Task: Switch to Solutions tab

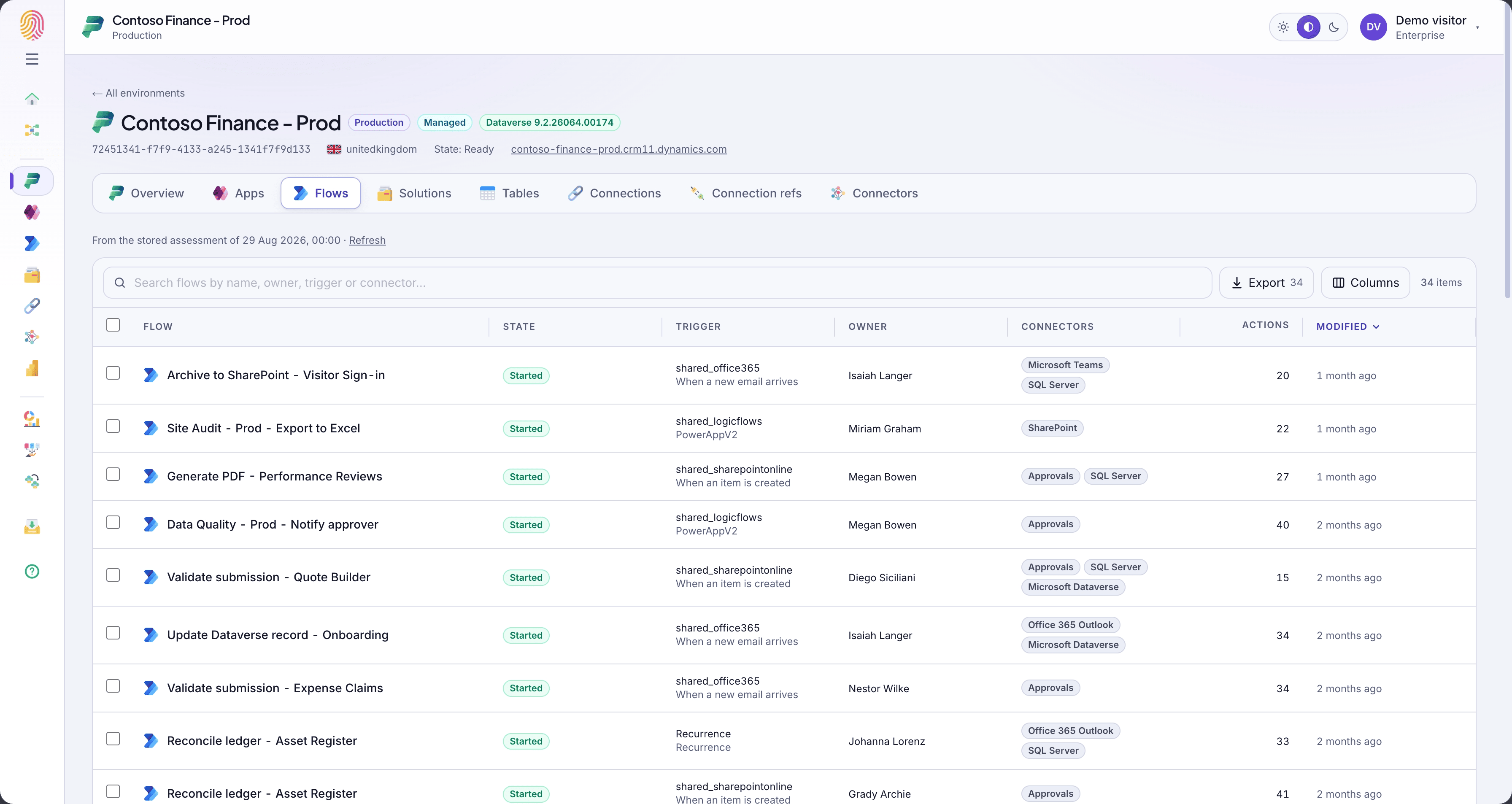Action: [414, 193]
